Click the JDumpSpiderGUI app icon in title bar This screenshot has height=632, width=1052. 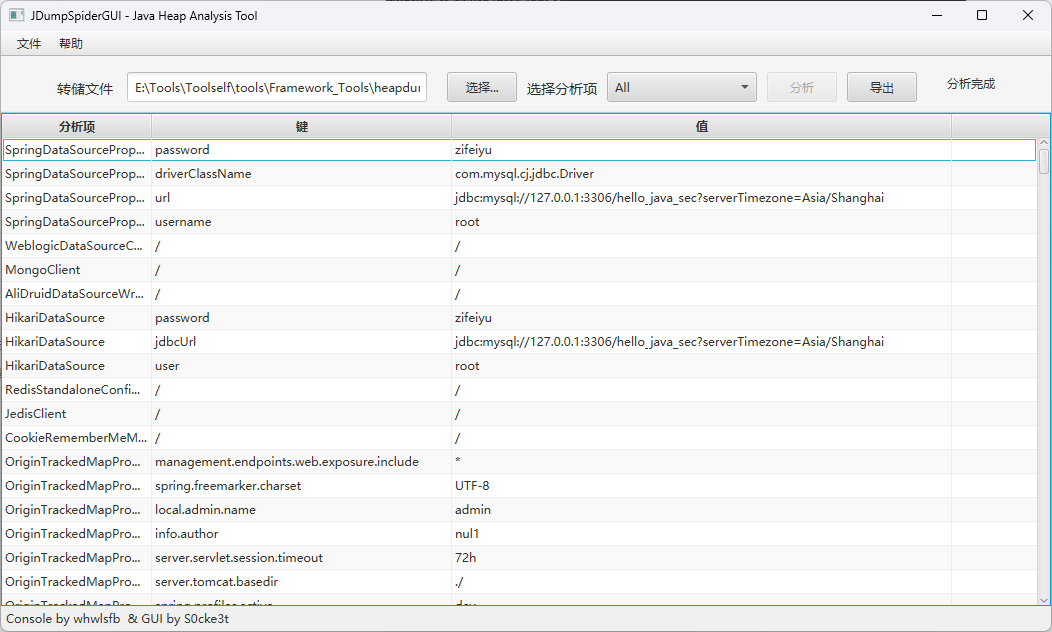16,15
